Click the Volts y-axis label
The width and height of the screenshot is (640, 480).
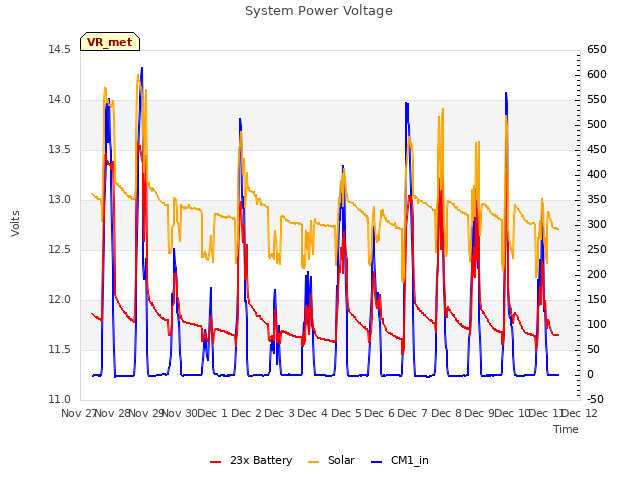(x=15, y=223)
